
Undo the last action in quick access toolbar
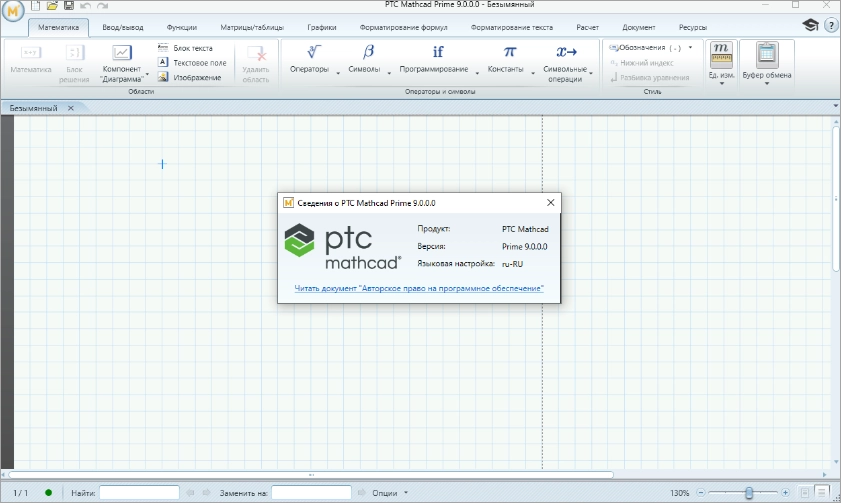click(x=85, y=6)
